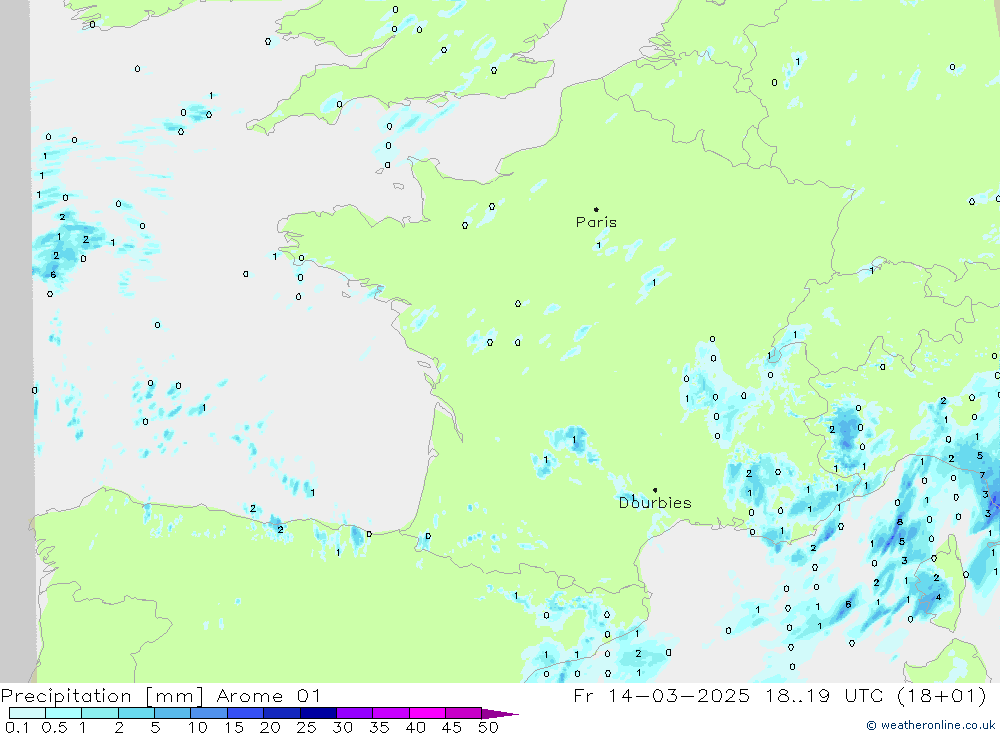This screenshot has height=733, width=1000.
Task: Click the legend label '50'
Action: coord(488,727)
